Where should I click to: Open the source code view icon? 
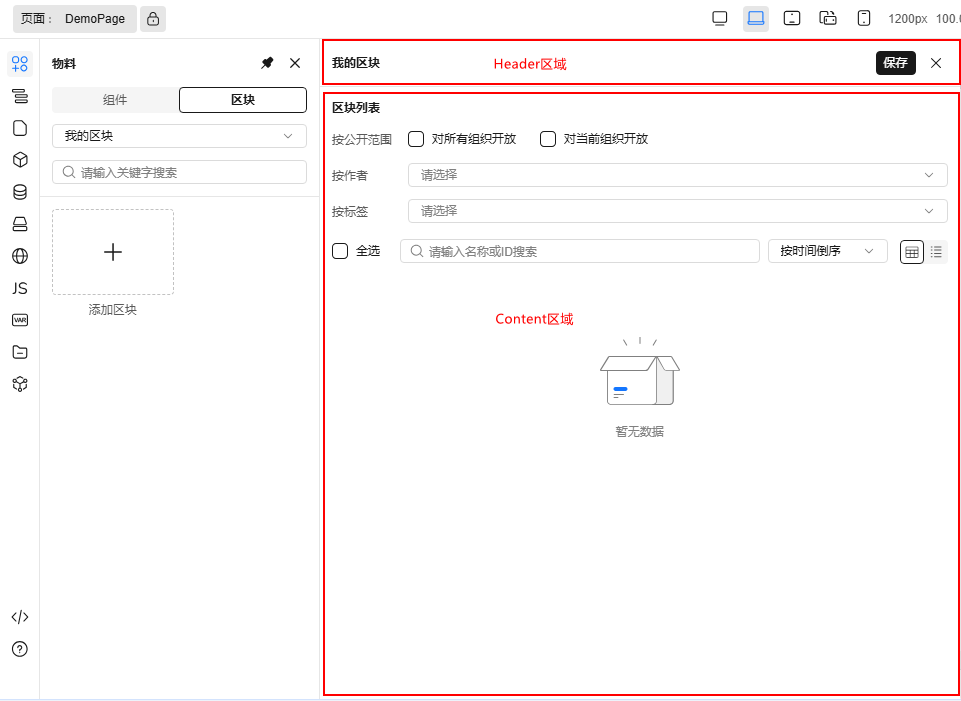coord(19,616)
